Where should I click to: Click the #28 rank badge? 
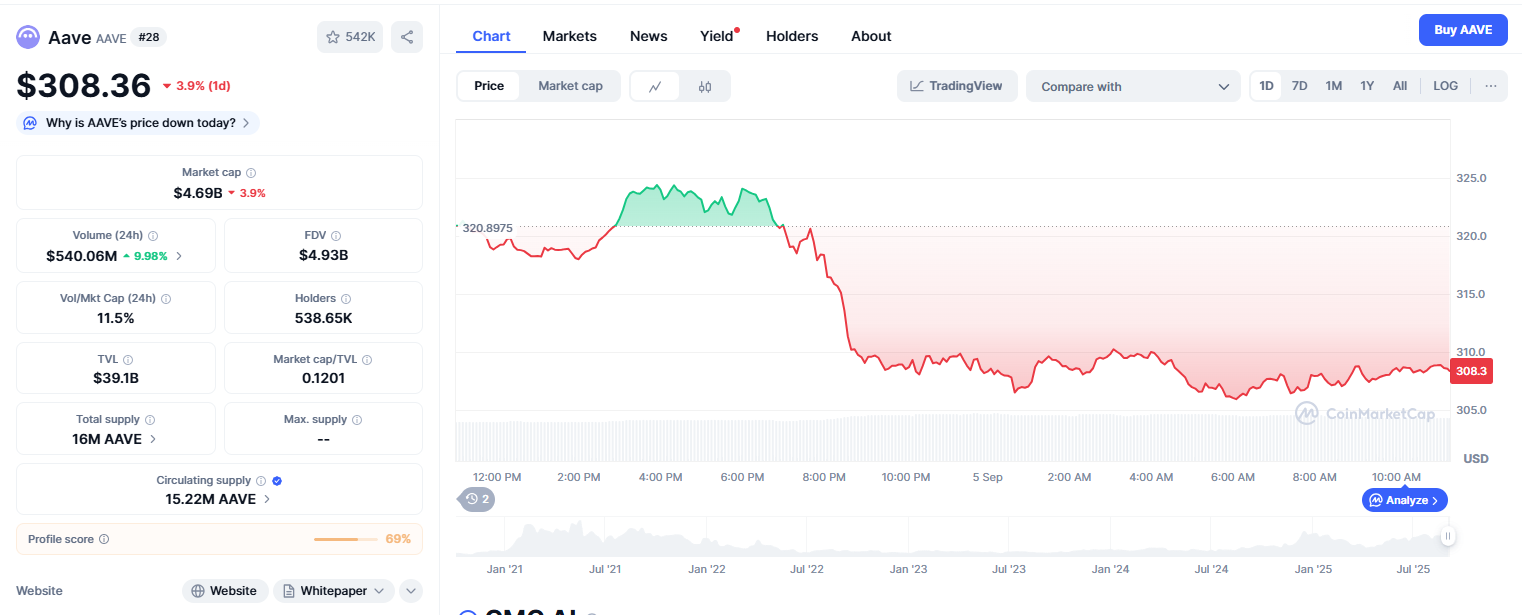click(x=149, y=37)
